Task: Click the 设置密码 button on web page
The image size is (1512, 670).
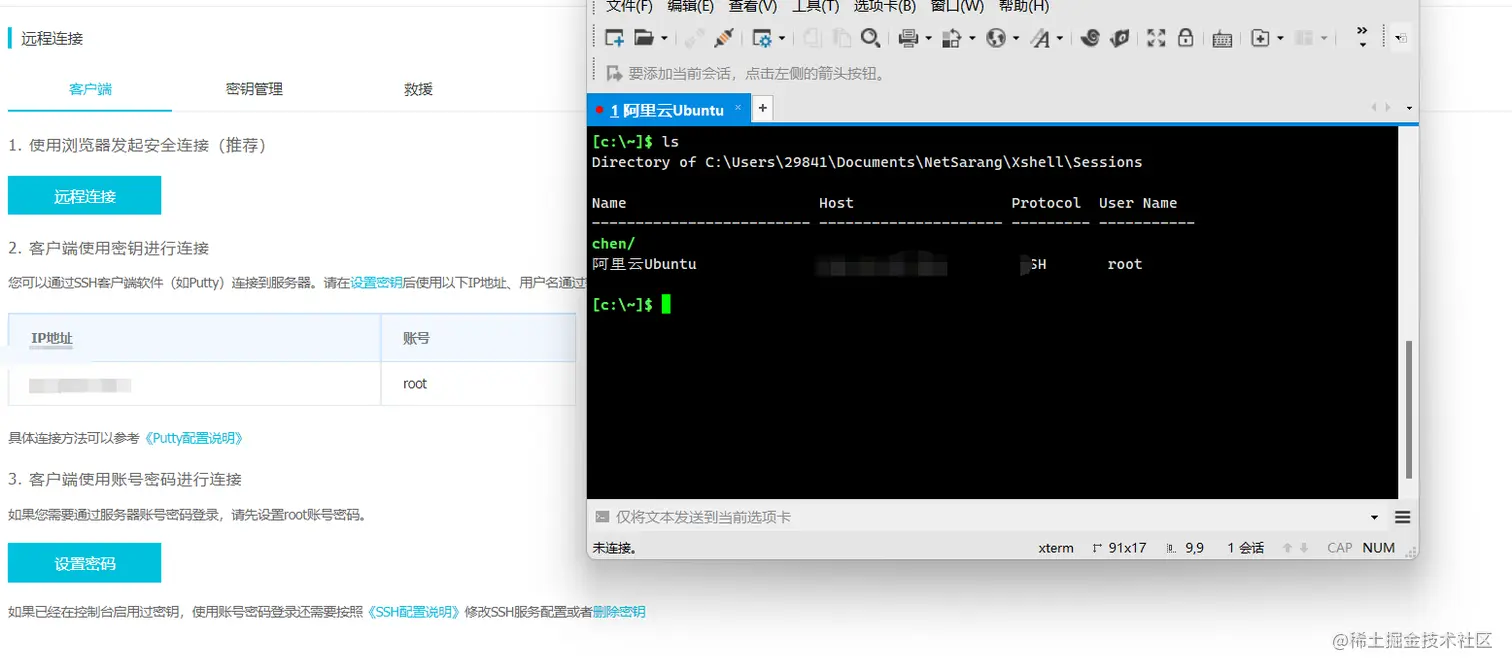Action: coord(85,563)
